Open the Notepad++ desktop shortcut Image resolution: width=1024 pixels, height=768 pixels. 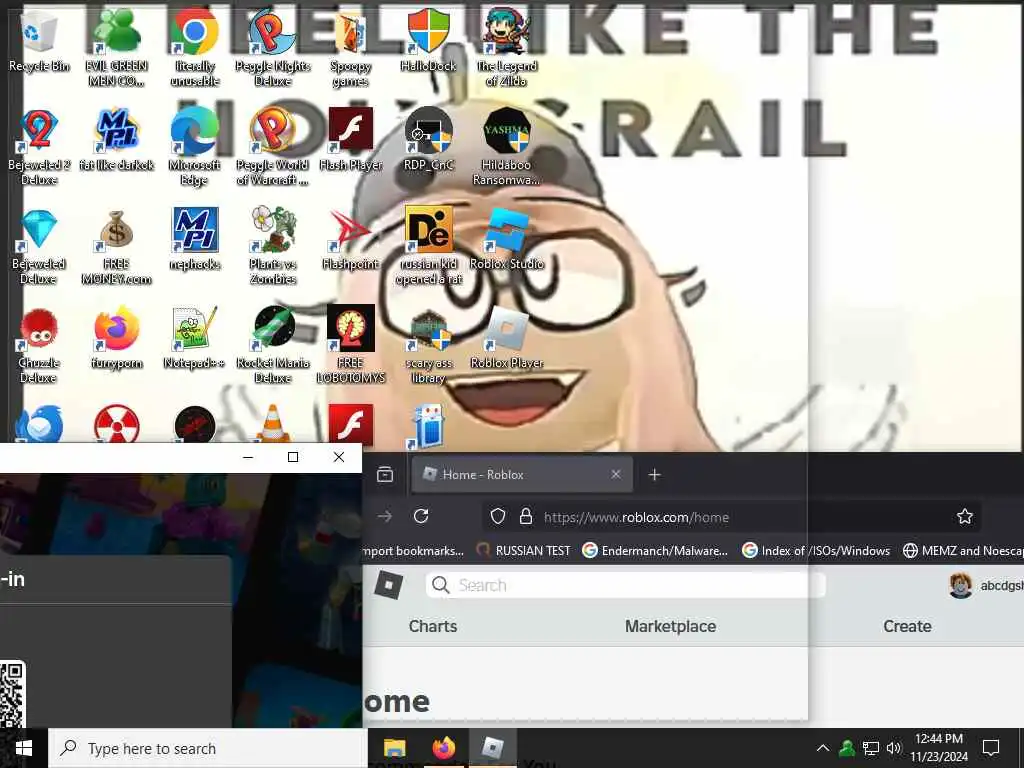click(195, 338)
